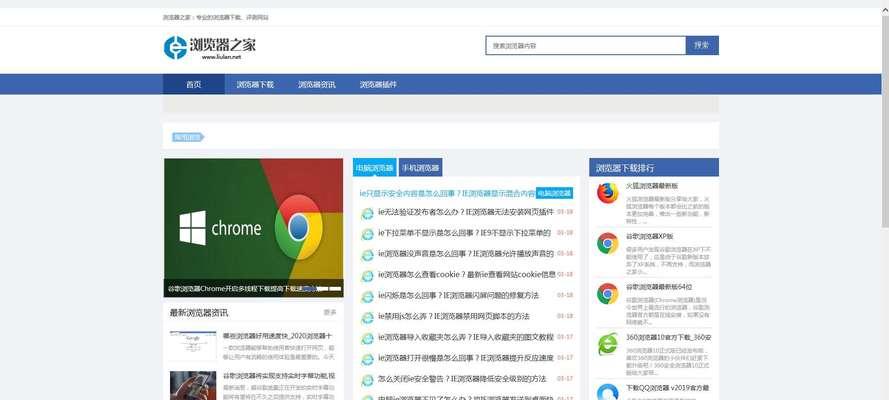Click the 浏览器下载排行 panel header
The image size is (889, 400).
point(654,168)
